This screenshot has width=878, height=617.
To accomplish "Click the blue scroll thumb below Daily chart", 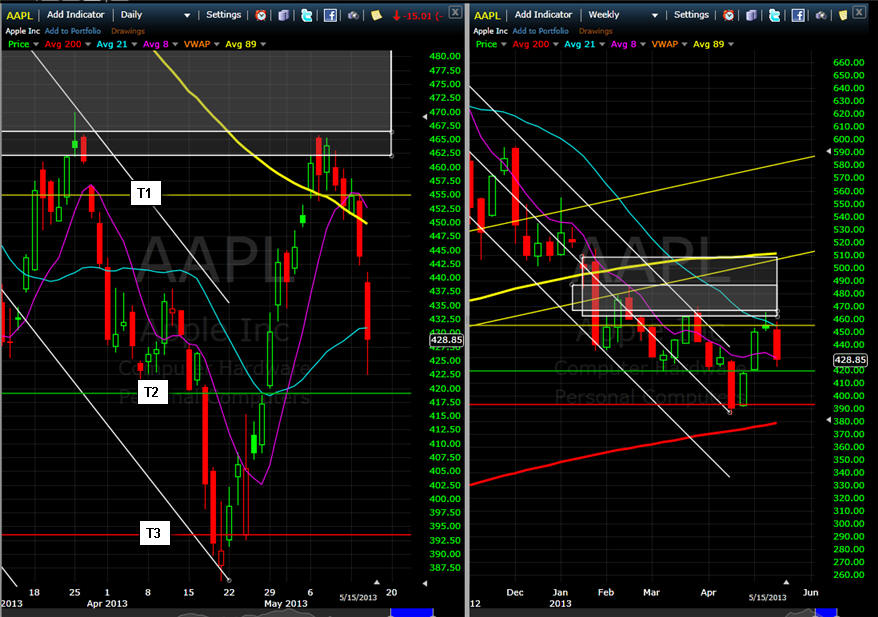I will point(412,613).
